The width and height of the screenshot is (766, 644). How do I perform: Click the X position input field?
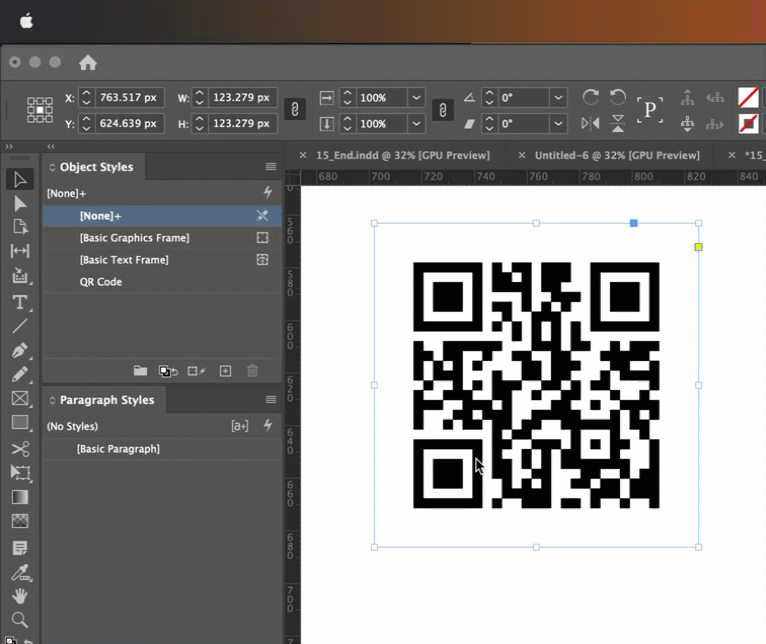pos(129,98)
